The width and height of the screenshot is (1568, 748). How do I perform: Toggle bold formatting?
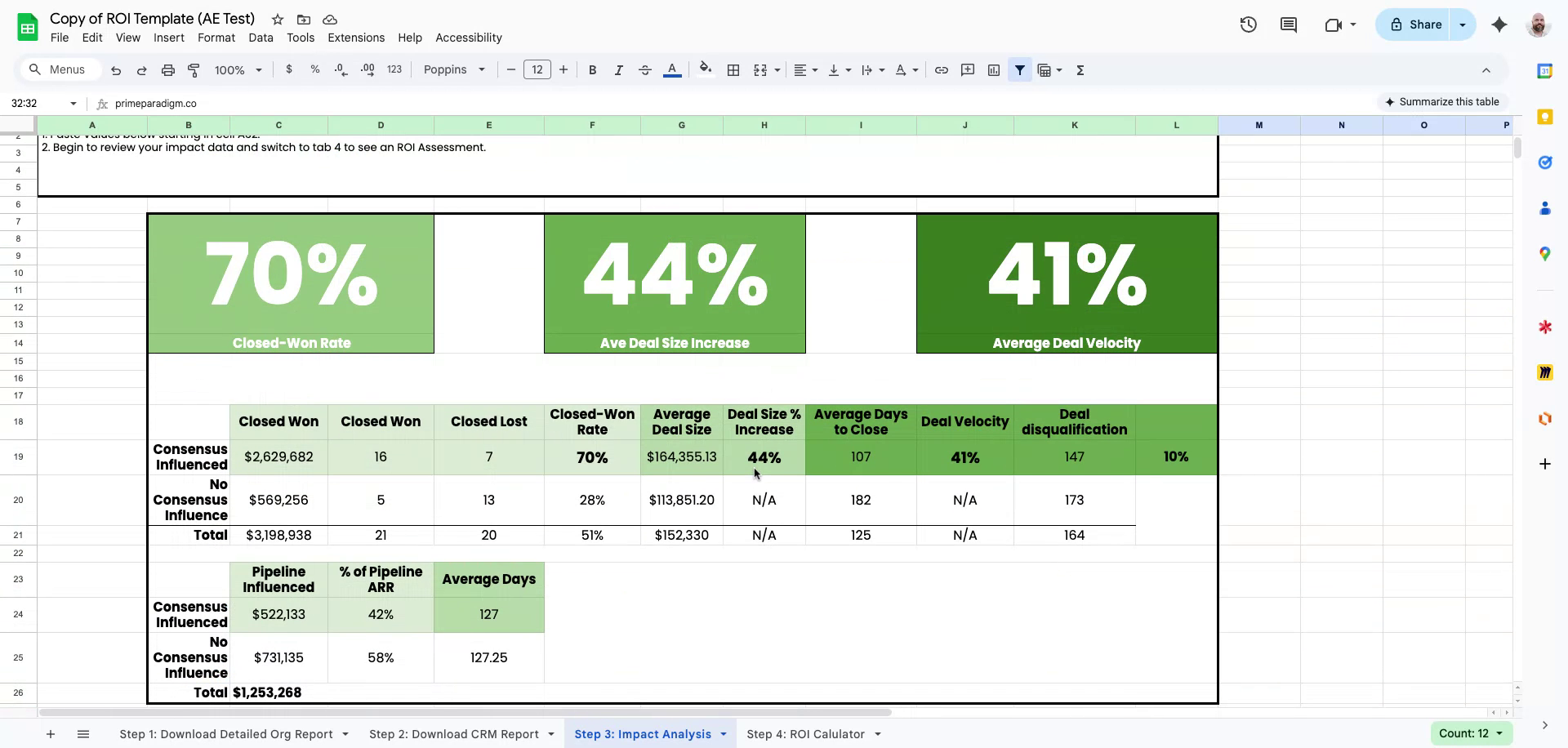click(592, 70)
